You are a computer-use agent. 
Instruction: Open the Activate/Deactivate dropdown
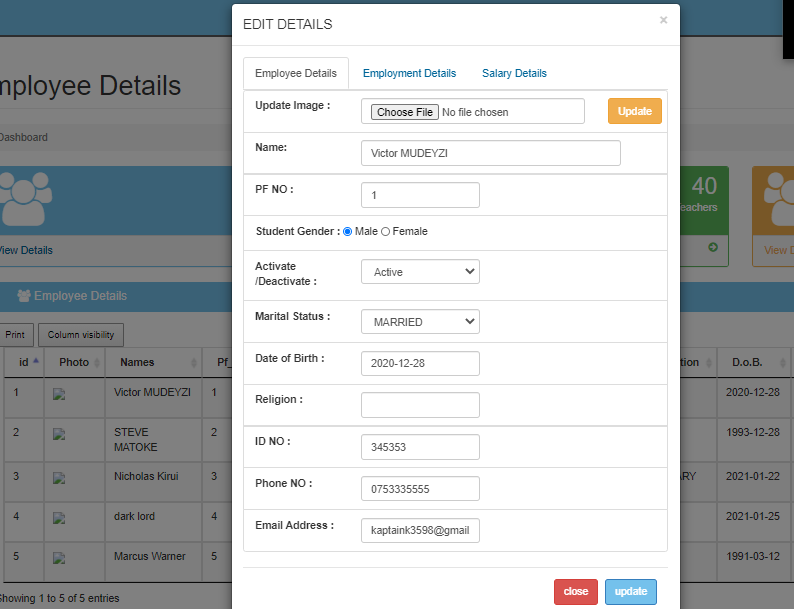[420, 272]
